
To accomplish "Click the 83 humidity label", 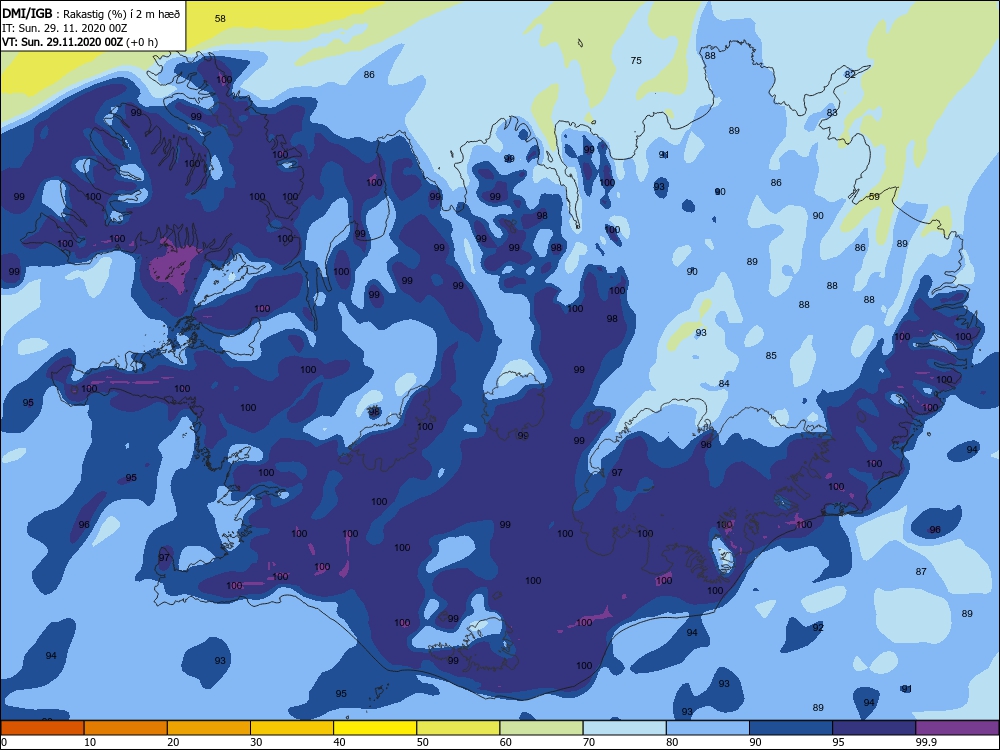I will pos(832,113).
